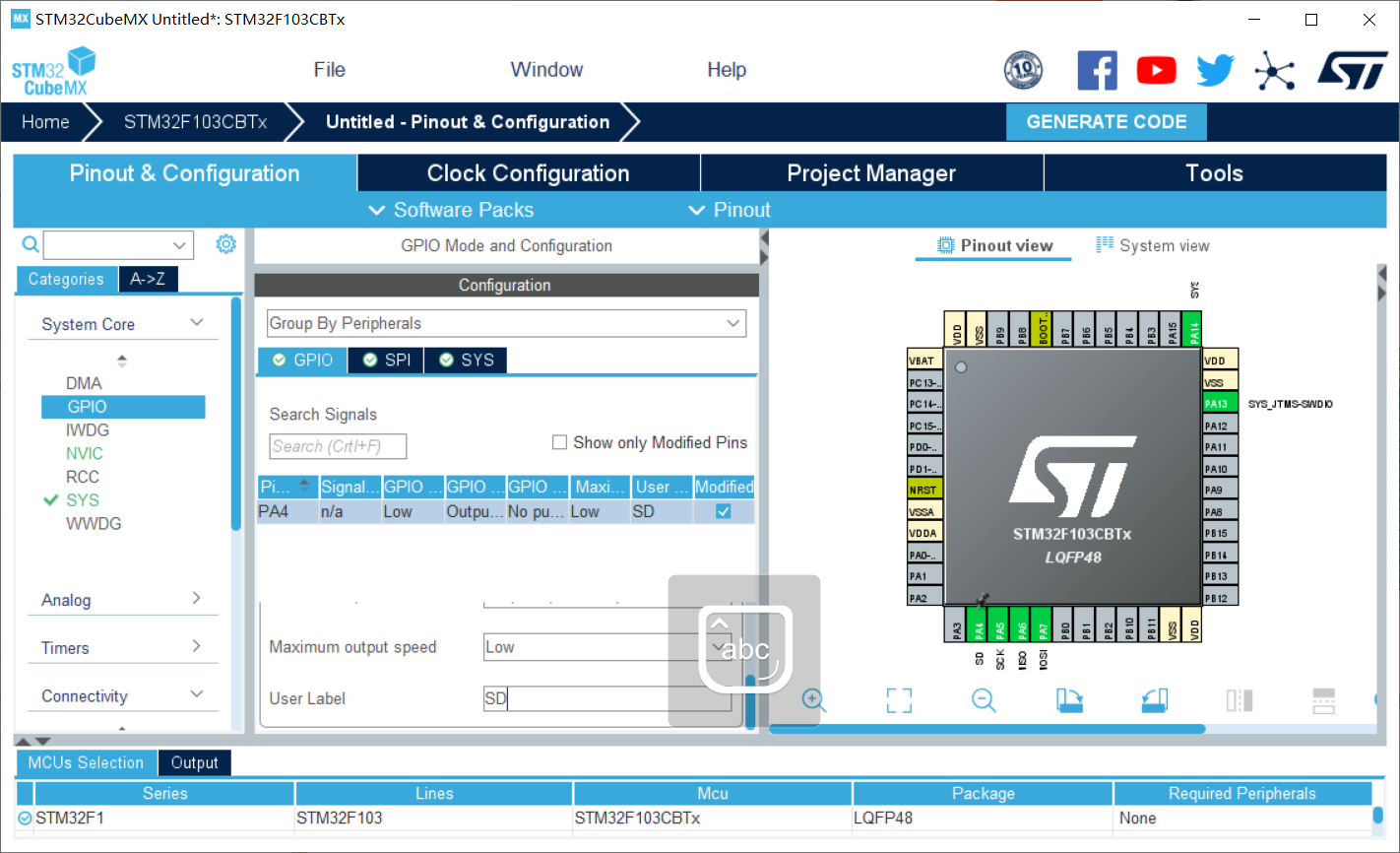1400x853 pixels.
Task: Open the Software Packs dropdown
Action: (x=451, y=210)
